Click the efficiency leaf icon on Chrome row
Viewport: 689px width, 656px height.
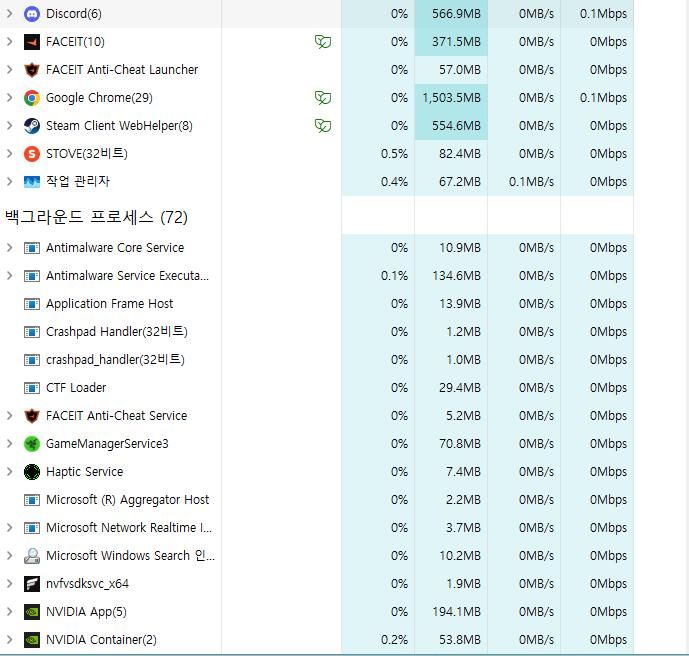tap(322, 98)
